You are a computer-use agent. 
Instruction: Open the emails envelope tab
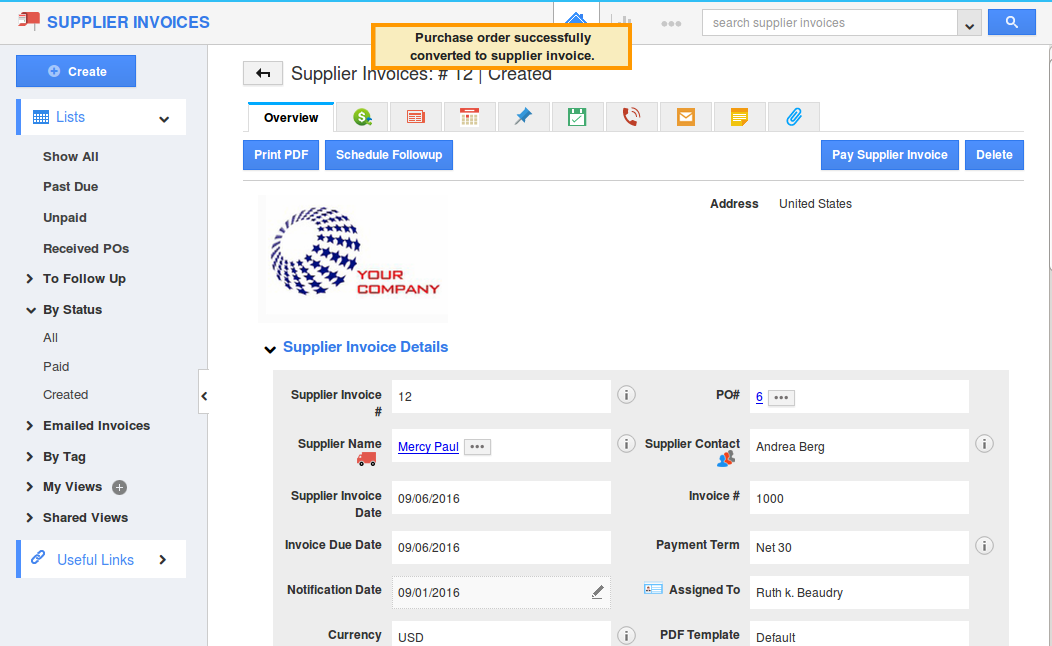685,117
